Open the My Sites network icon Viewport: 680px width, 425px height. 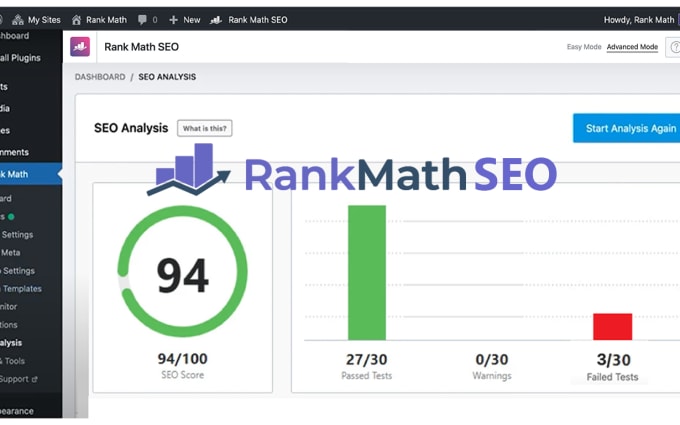pyautogui.click(x=18, y=20)
